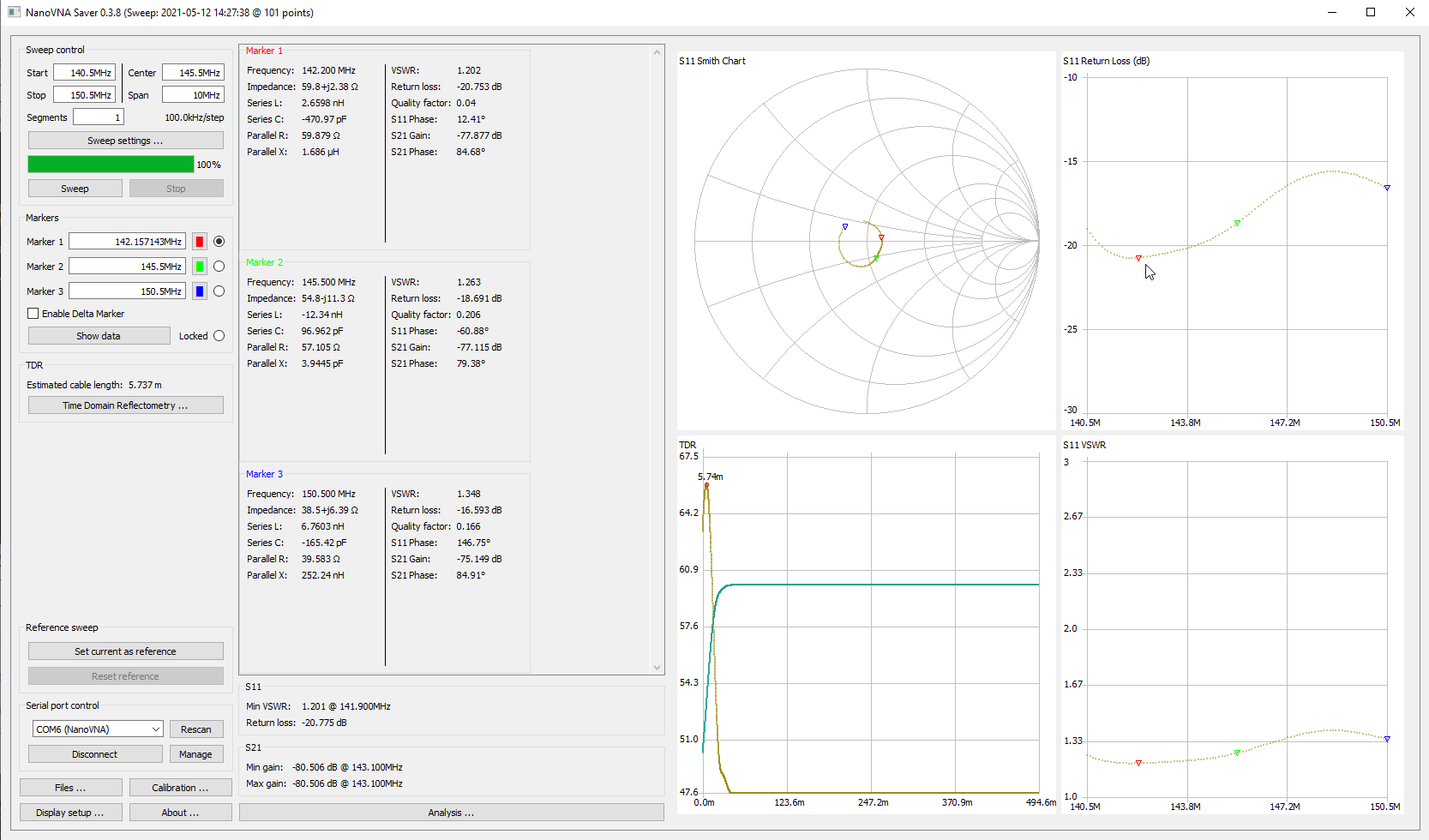Open Time Domain Reflectometry window
1429x840 pixels.
coord(125,405)
